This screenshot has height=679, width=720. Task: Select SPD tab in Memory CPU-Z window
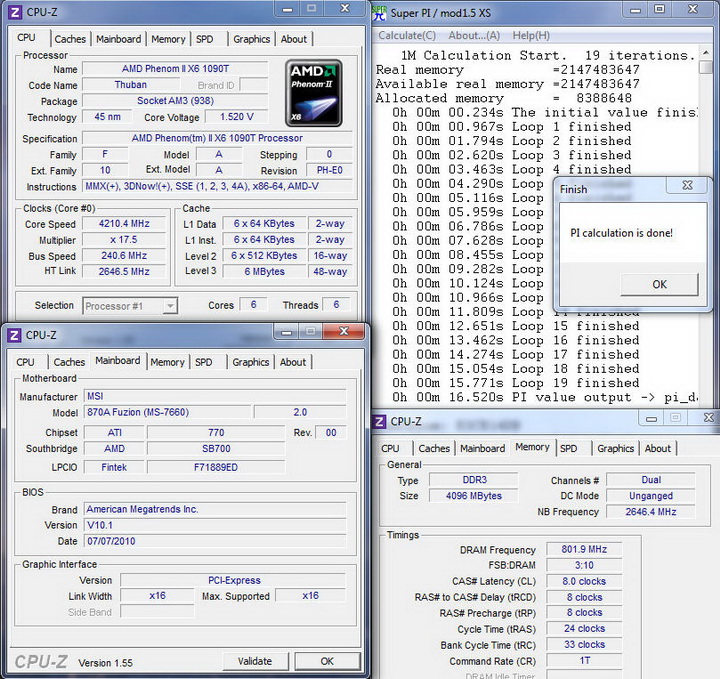click(x=568, y=449)
